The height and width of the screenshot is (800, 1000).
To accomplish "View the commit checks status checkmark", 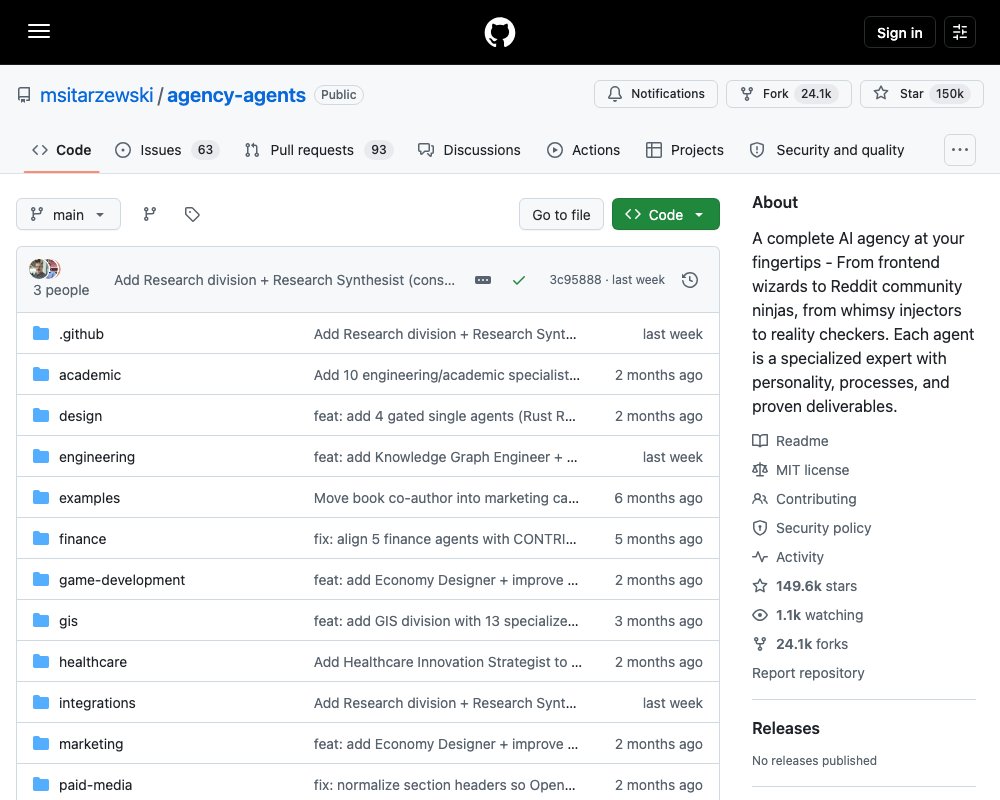I will point(519,280).
